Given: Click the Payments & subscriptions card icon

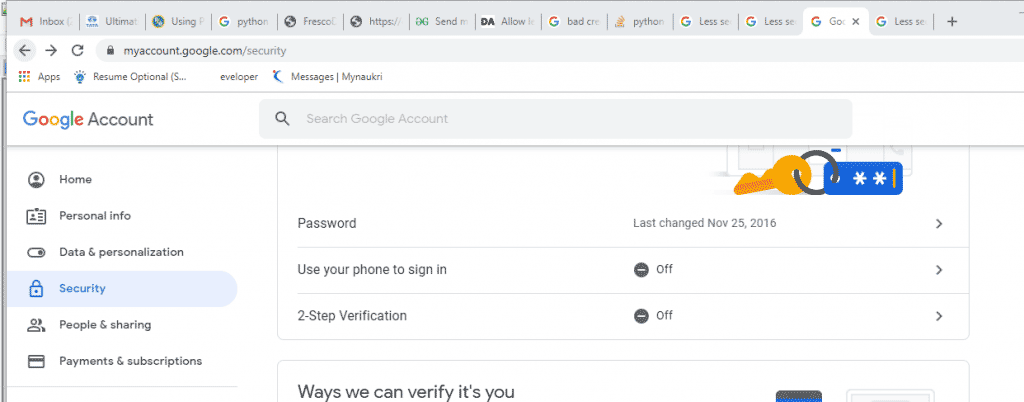Looking at the screenshot, I should point(37,361).
